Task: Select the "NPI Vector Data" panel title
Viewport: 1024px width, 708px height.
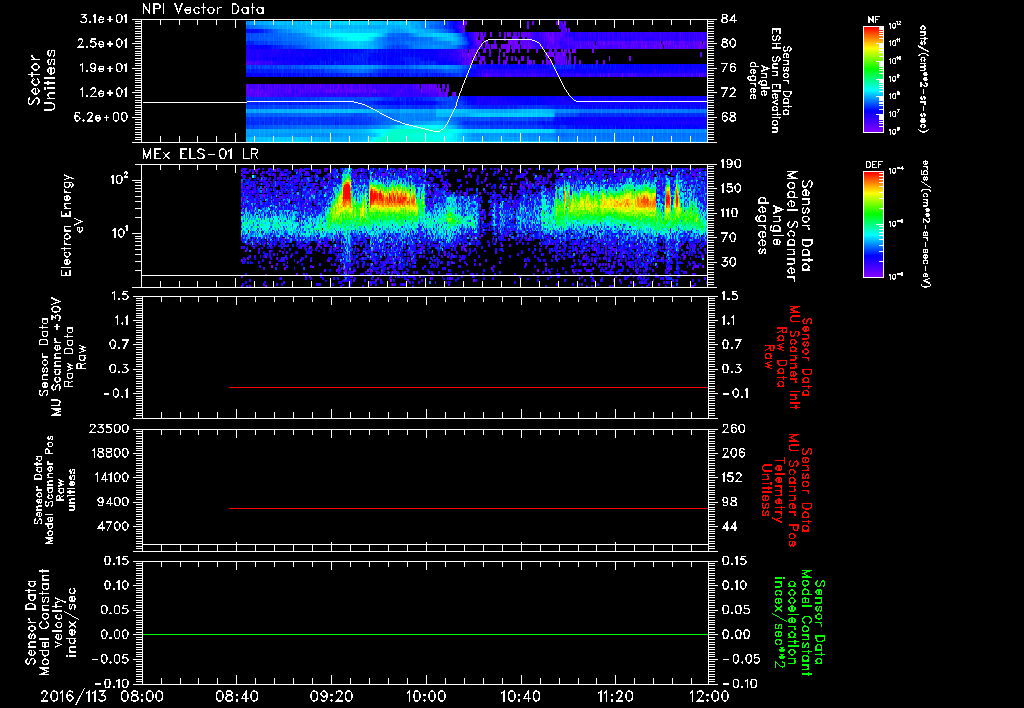Action: pos(203,9)
